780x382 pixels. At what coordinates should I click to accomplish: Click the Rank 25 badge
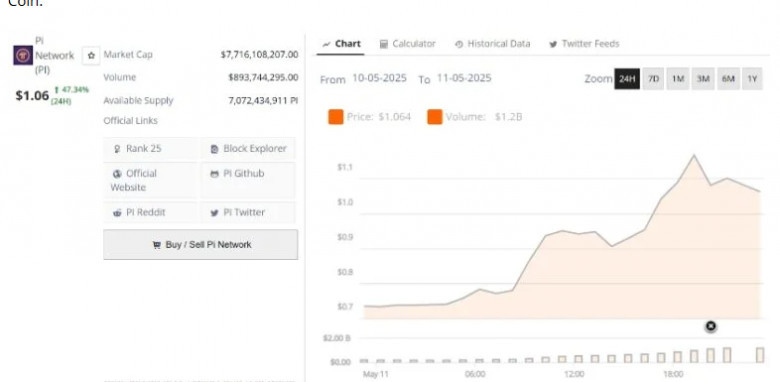pyautogui.click(x=151, y=149)
